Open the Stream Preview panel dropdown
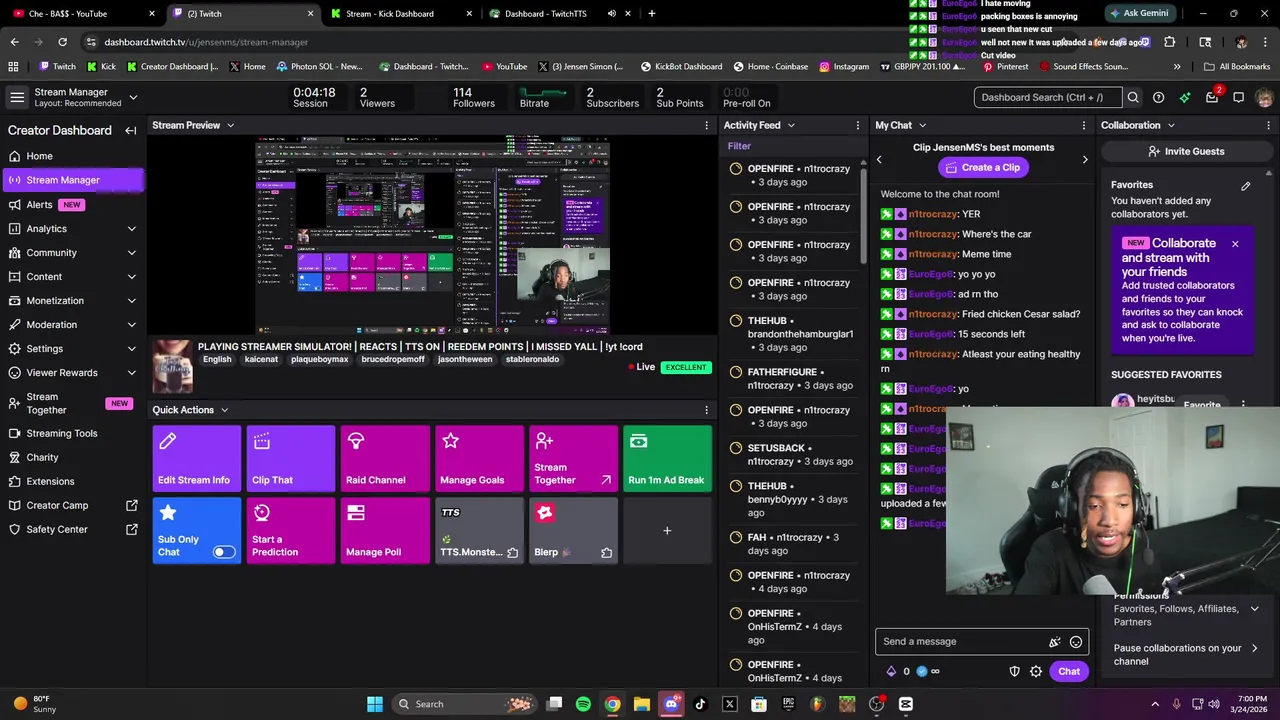This screenshot has height=720, width=1280. [x=230, y=125]
